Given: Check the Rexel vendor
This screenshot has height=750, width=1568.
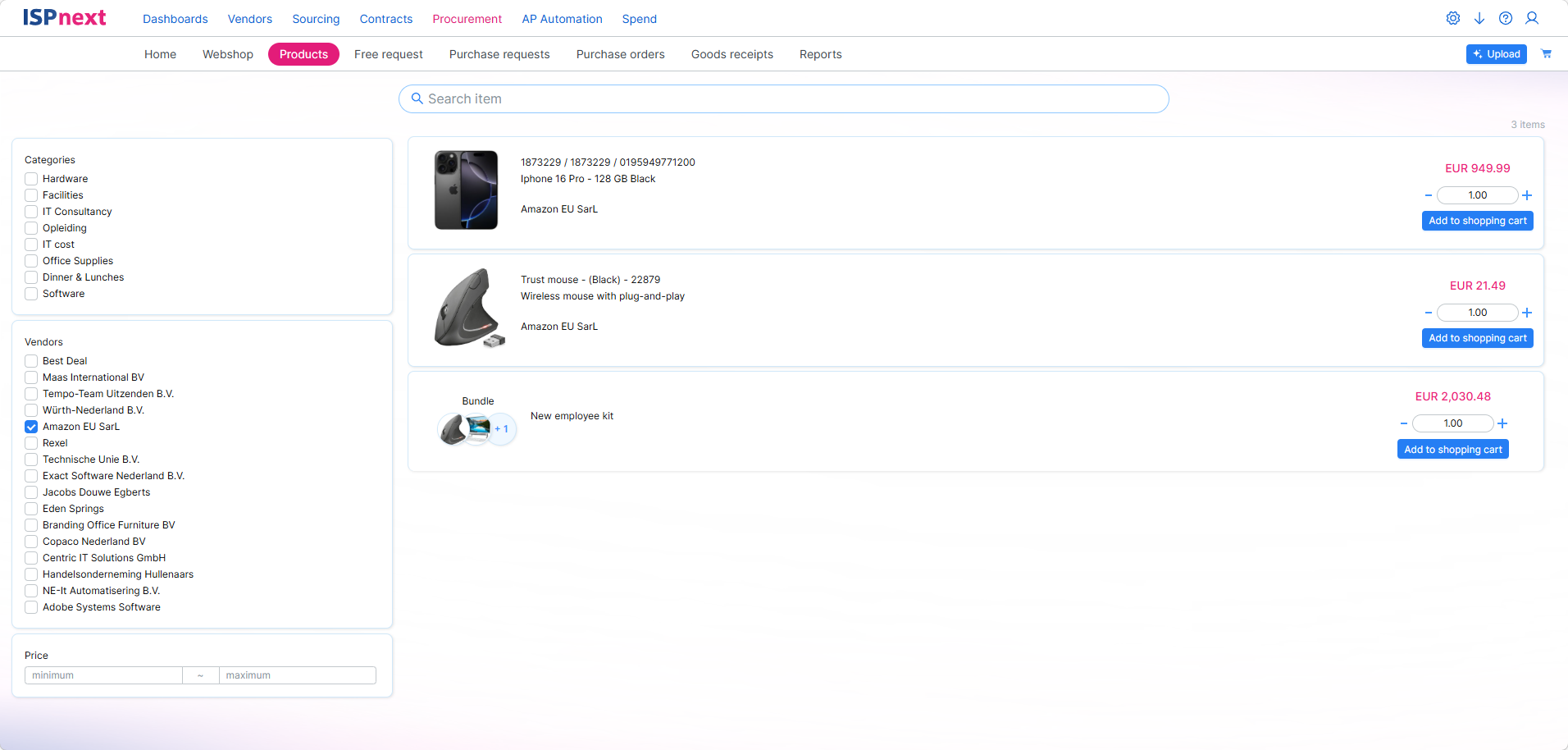Looking at the screenshot, I should (x=31, y=443).
